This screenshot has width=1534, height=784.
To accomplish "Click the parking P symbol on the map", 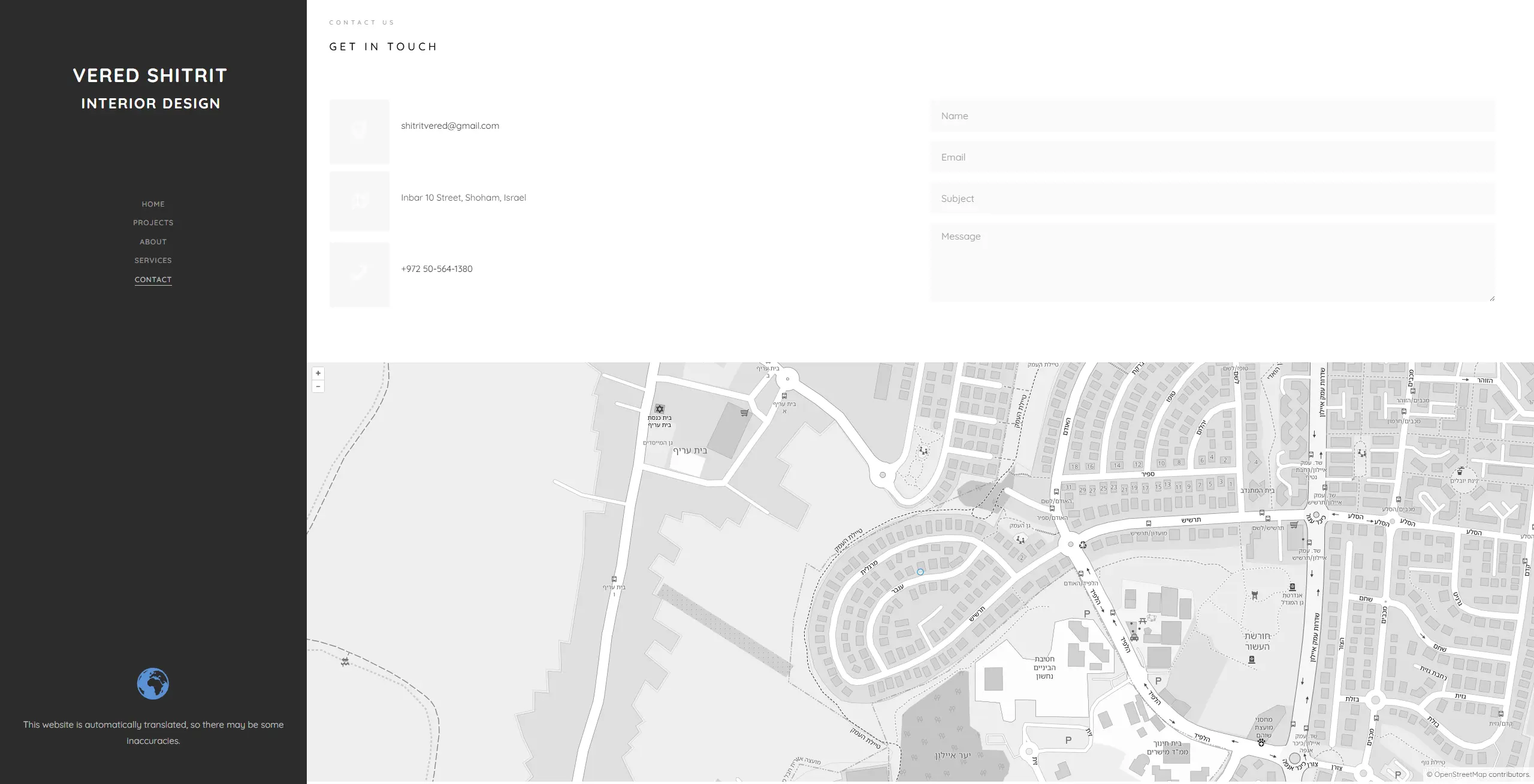I will (x=1086, y=613).
